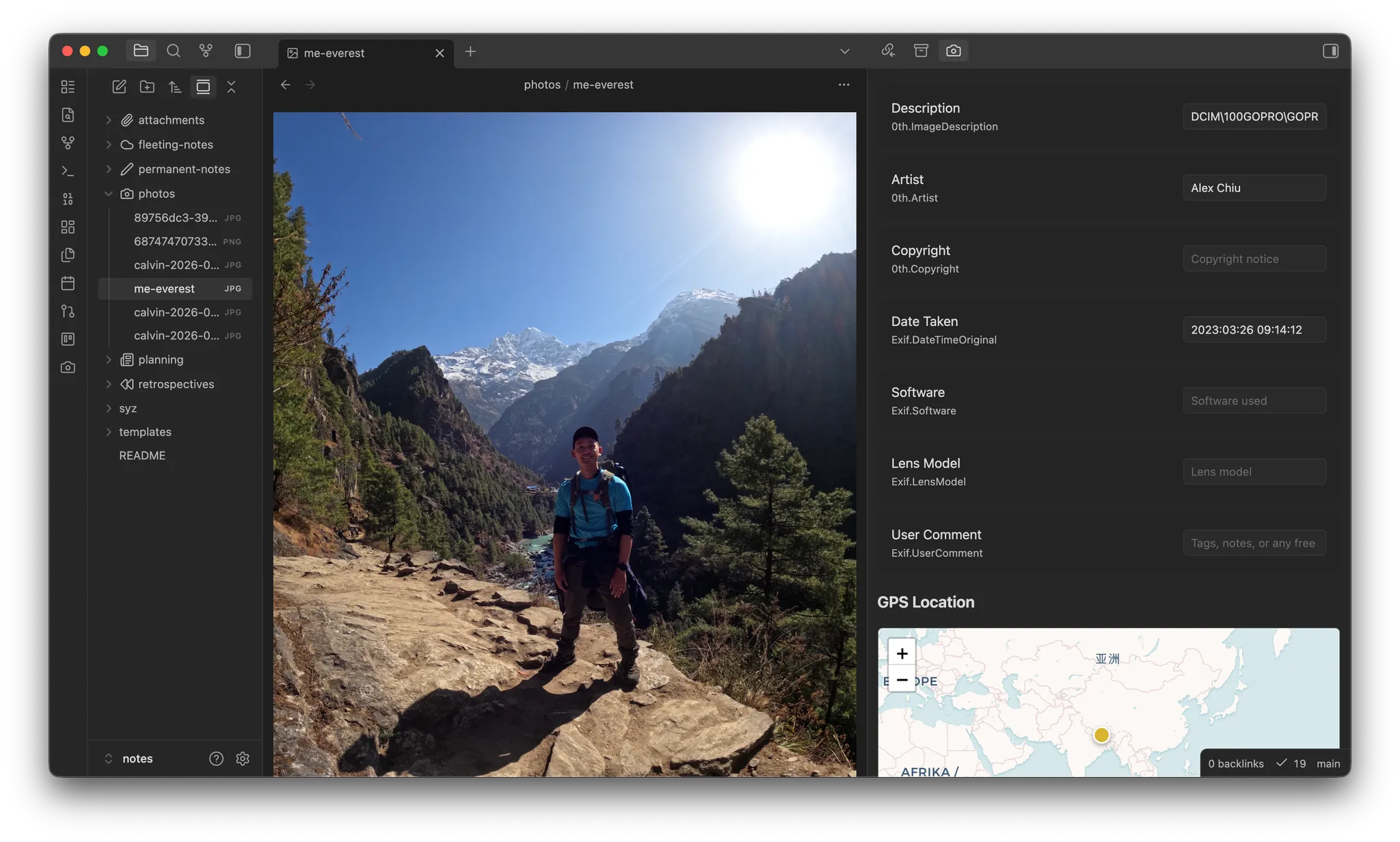The height and width of the screenshot is (842, 1400).
Task: Add a new tab with the plus button
Action: click(x=470, y=51)
